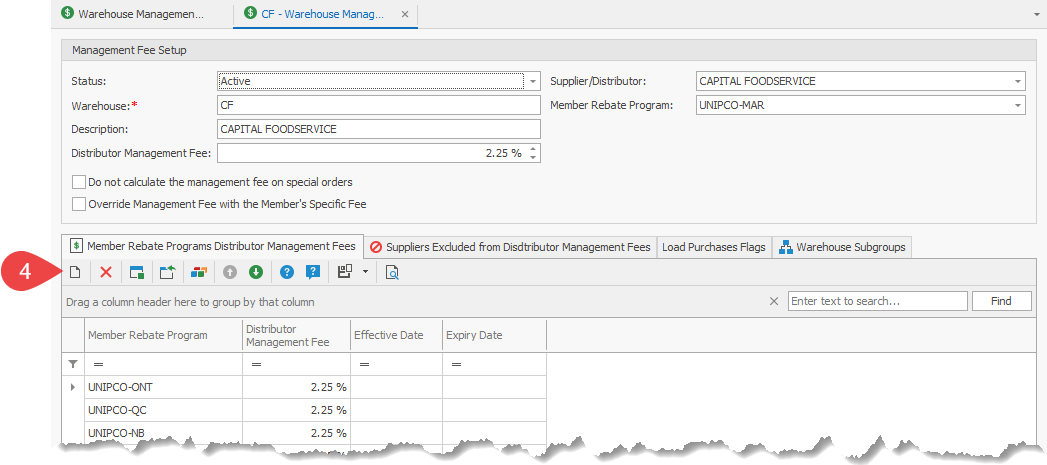The height and width of the screenshot is (465, 1047).
Task: Increase the Distributor Management Fee with spinner up
Action: [533, 149]
